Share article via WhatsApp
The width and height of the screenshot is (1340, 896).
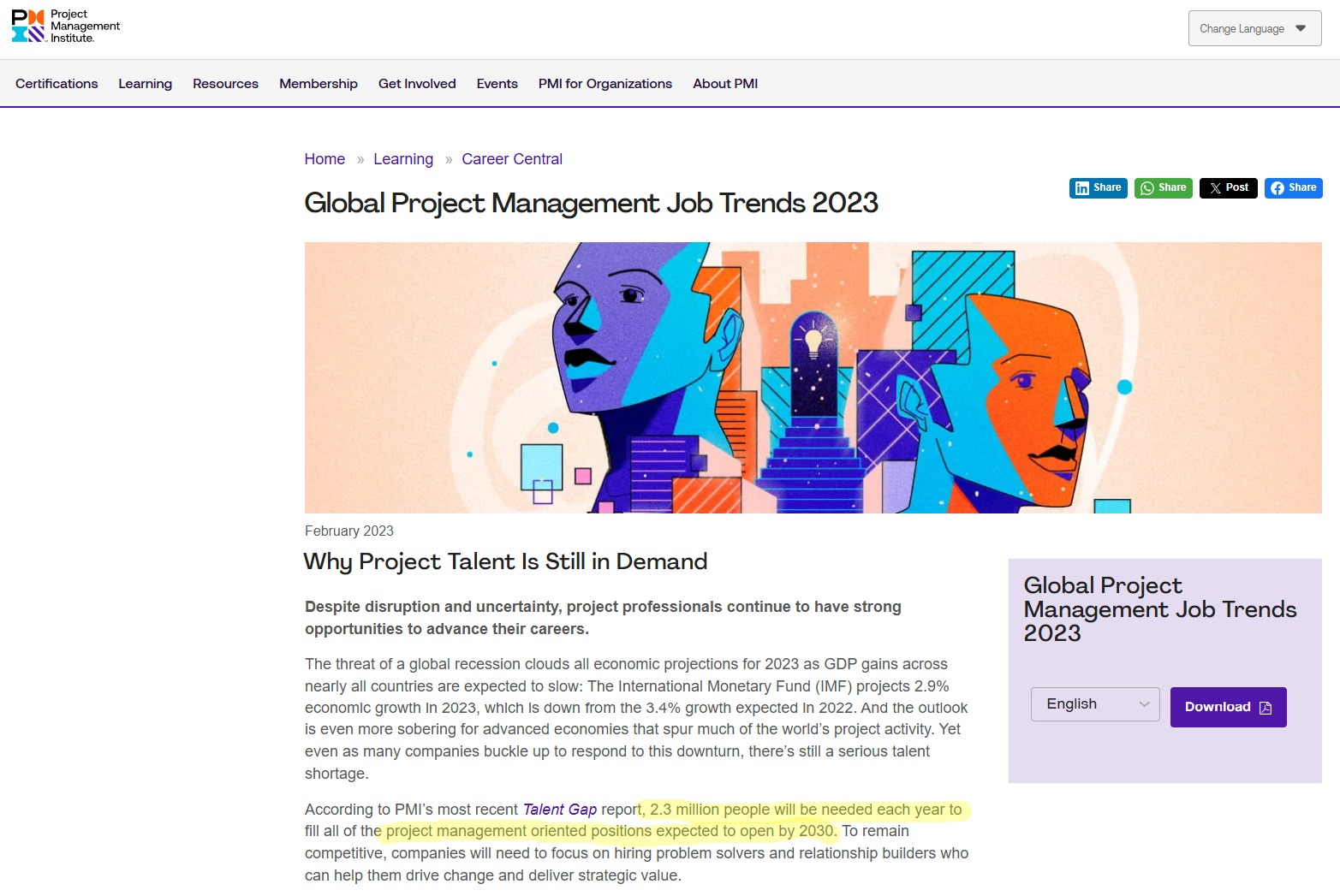click(x=1164, y=188)
